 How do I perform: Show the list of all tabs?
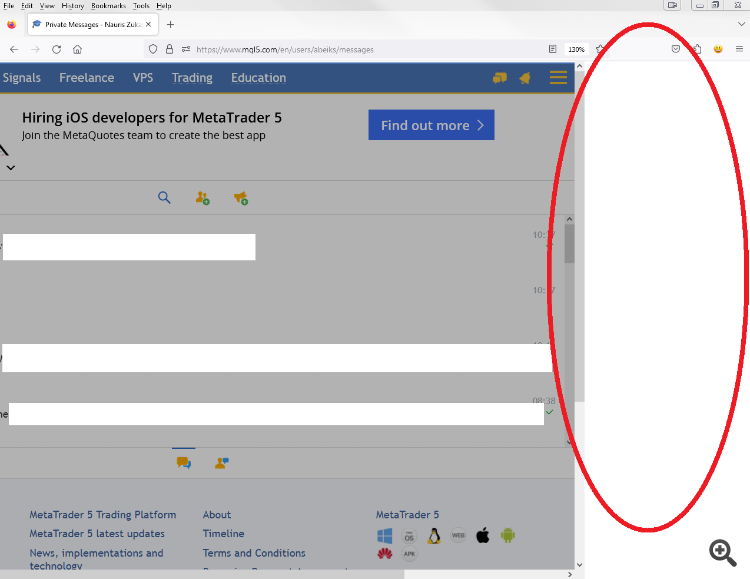(741, 24)
